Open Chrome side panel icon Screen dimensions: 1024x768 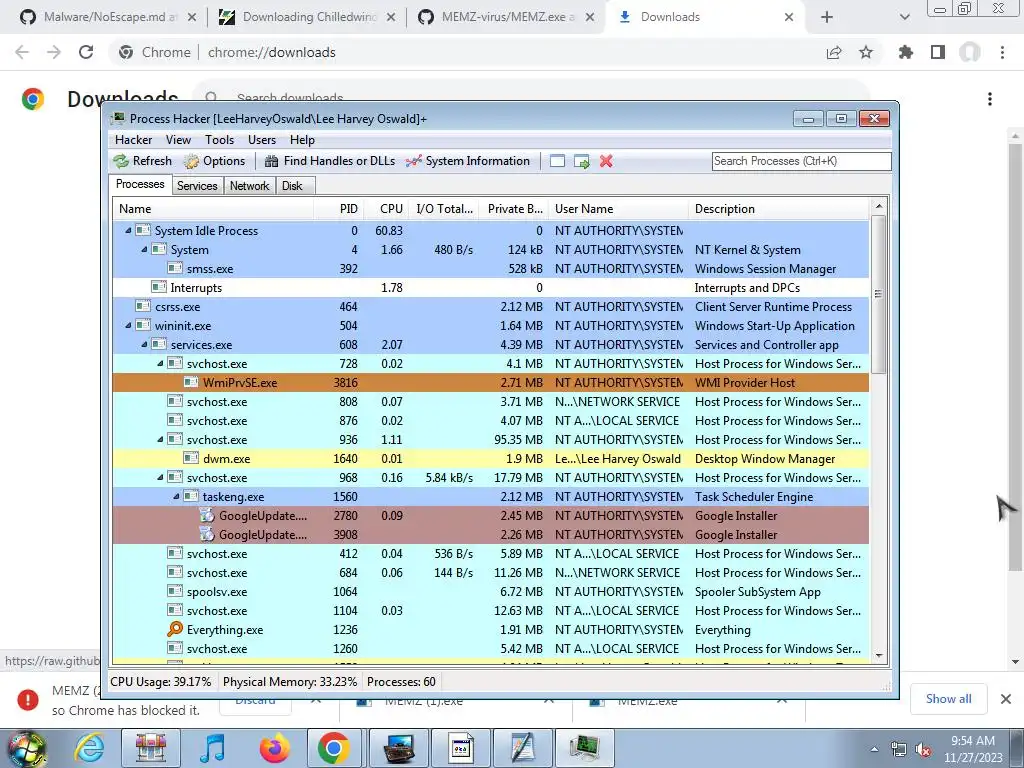tap(938, 52)
